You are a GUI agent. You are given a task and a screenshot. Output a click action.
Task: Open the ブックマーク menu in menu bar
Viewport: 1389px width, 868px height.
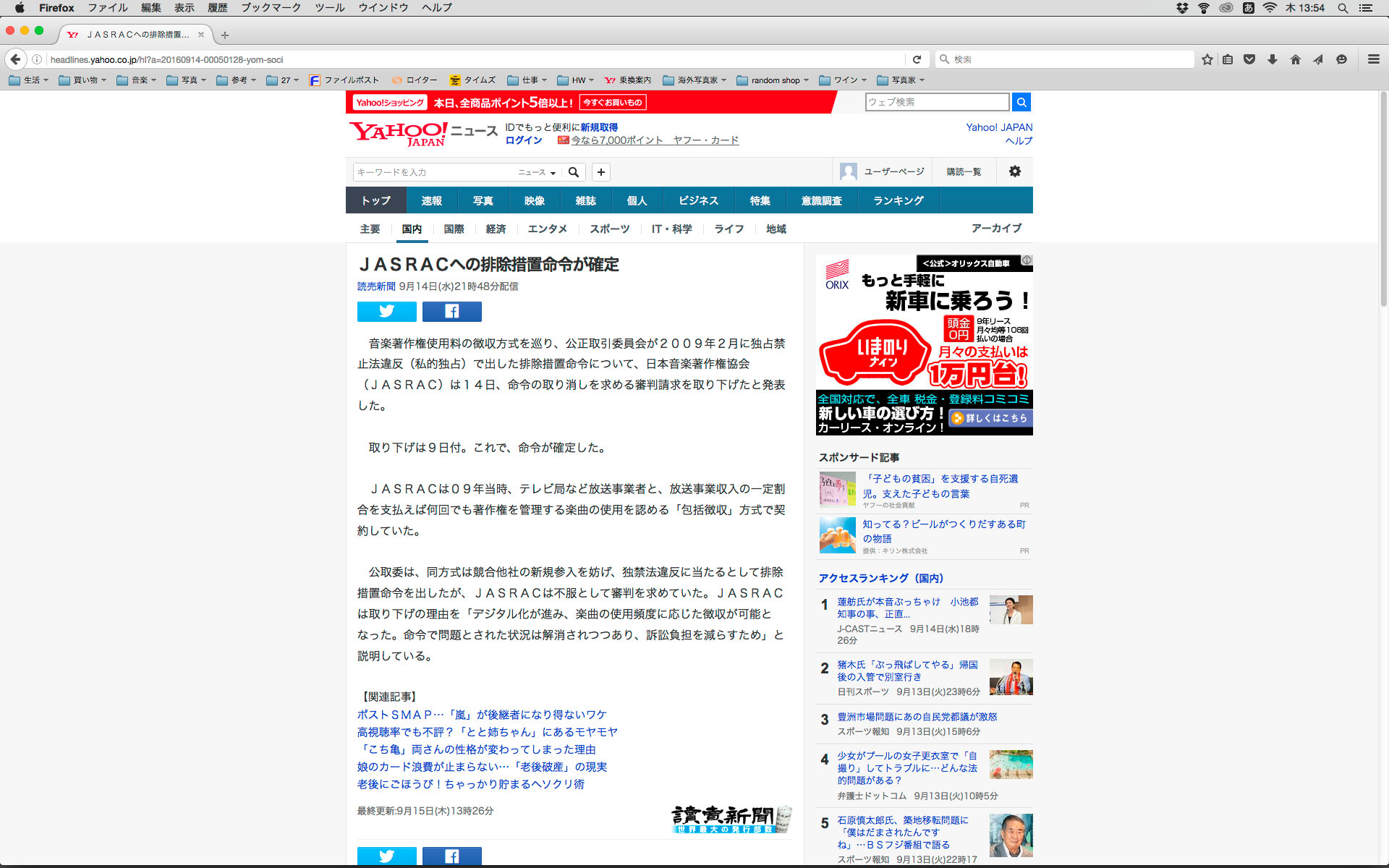pyautogui.click(x=271, y=8)
